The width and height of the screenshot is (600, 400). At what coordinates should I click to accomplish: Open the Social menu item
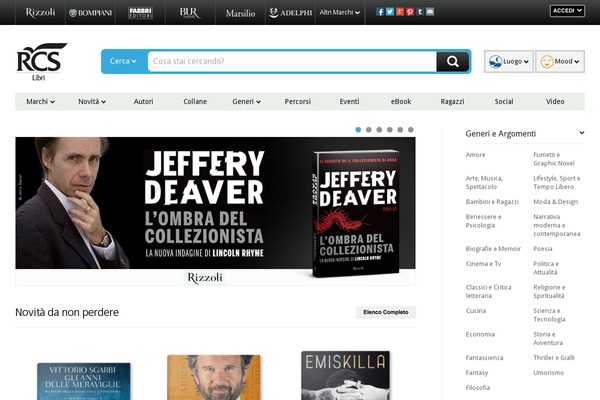point(504,101)
